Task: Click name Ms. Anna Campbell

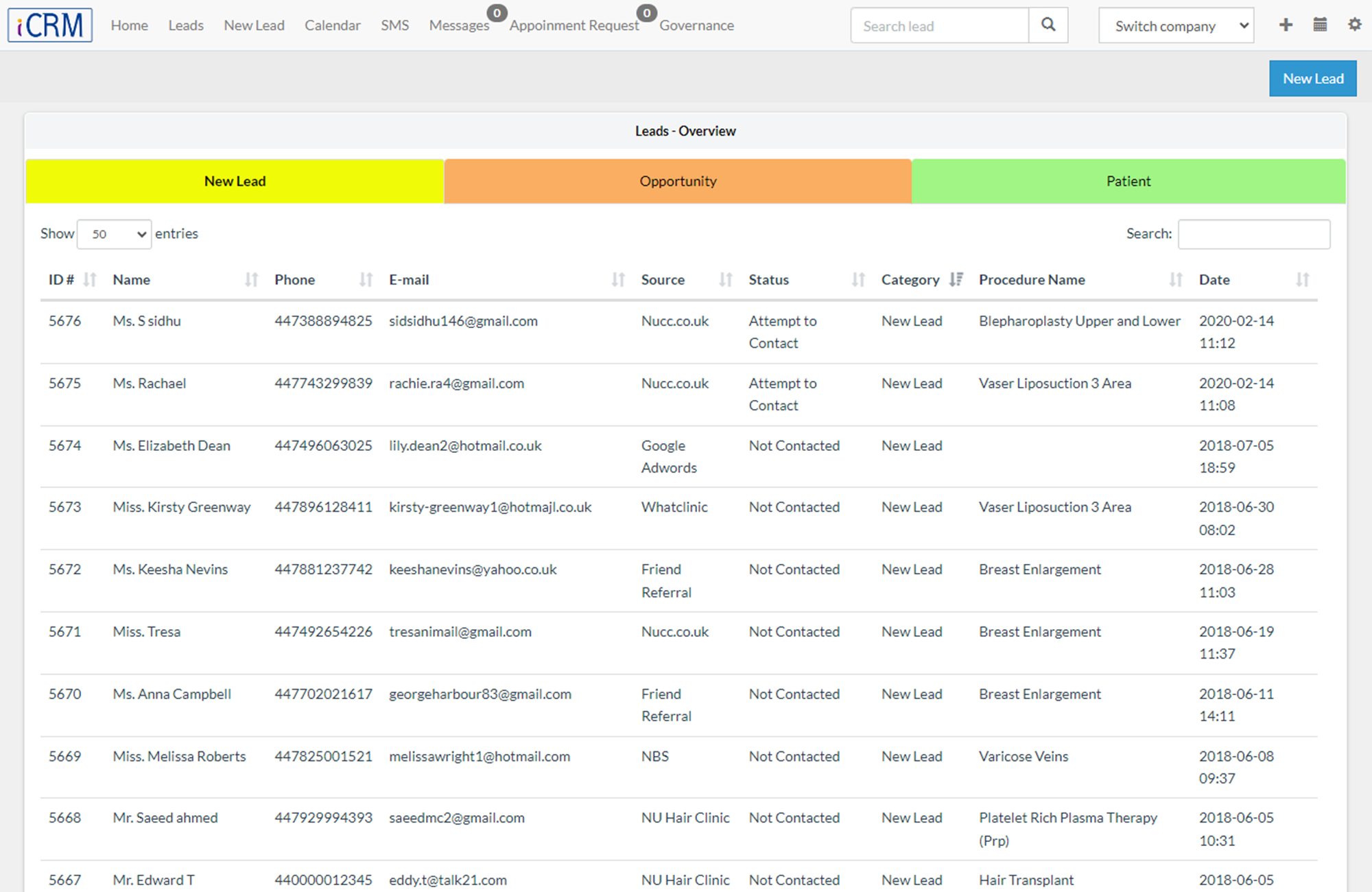Action: [172, 694]
